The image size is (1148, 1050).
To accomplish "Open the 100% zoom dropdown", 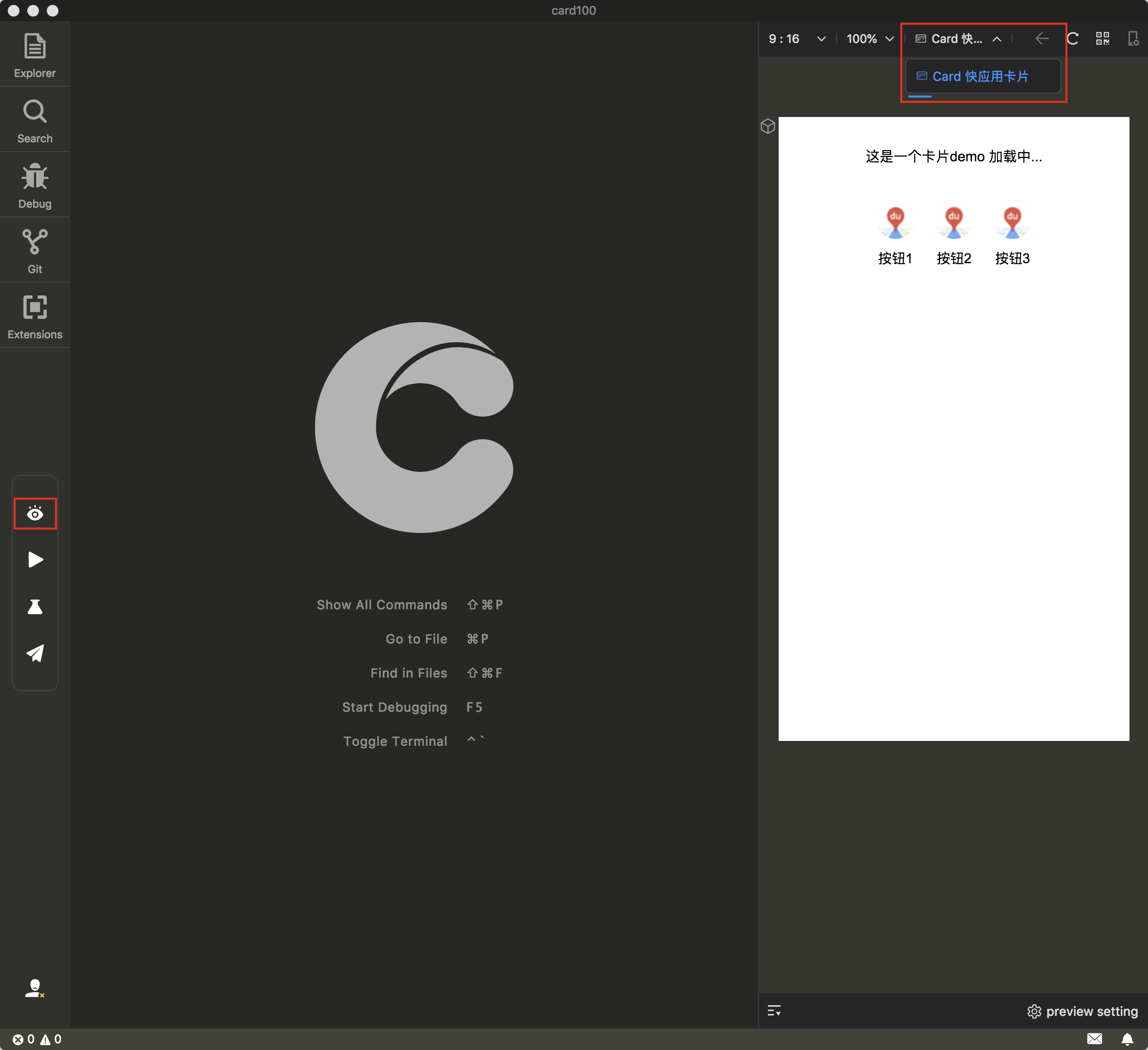I will pos(870,39).
